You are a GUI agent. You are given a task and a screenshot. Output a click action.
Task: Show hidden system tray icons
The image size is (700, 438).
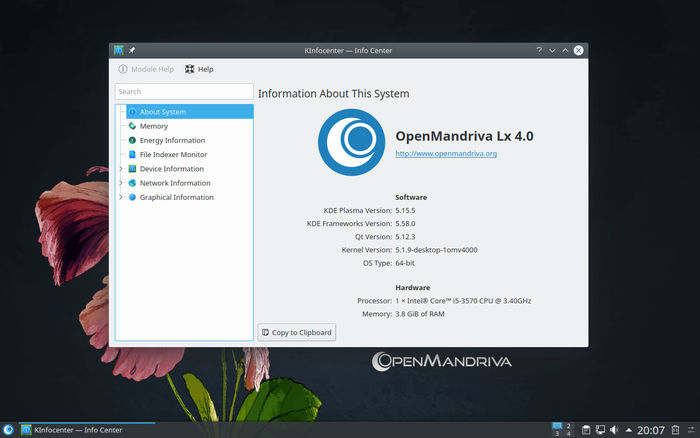coord(628,430)
